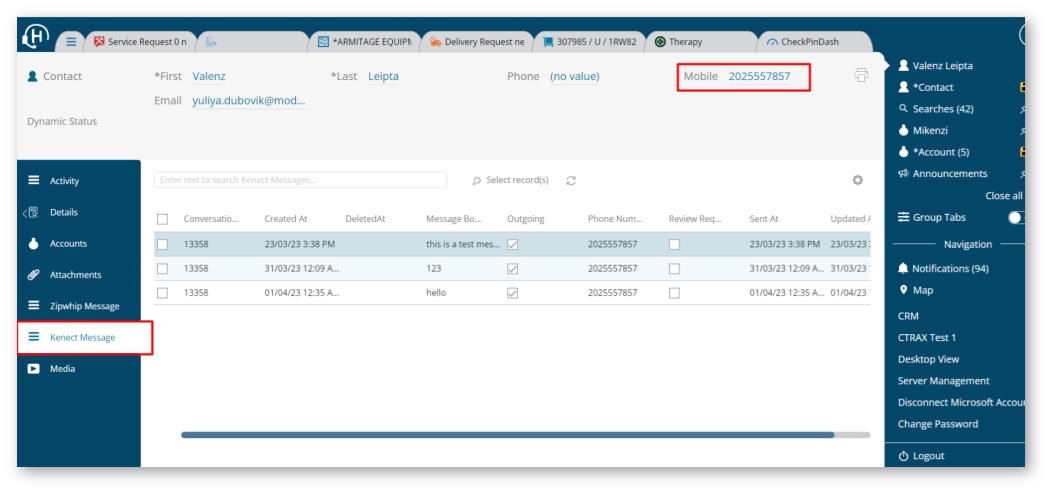The height and width of the screenshot is (493, 1051).
Task: Click the Map pin icon
Action: coord(904,290)
